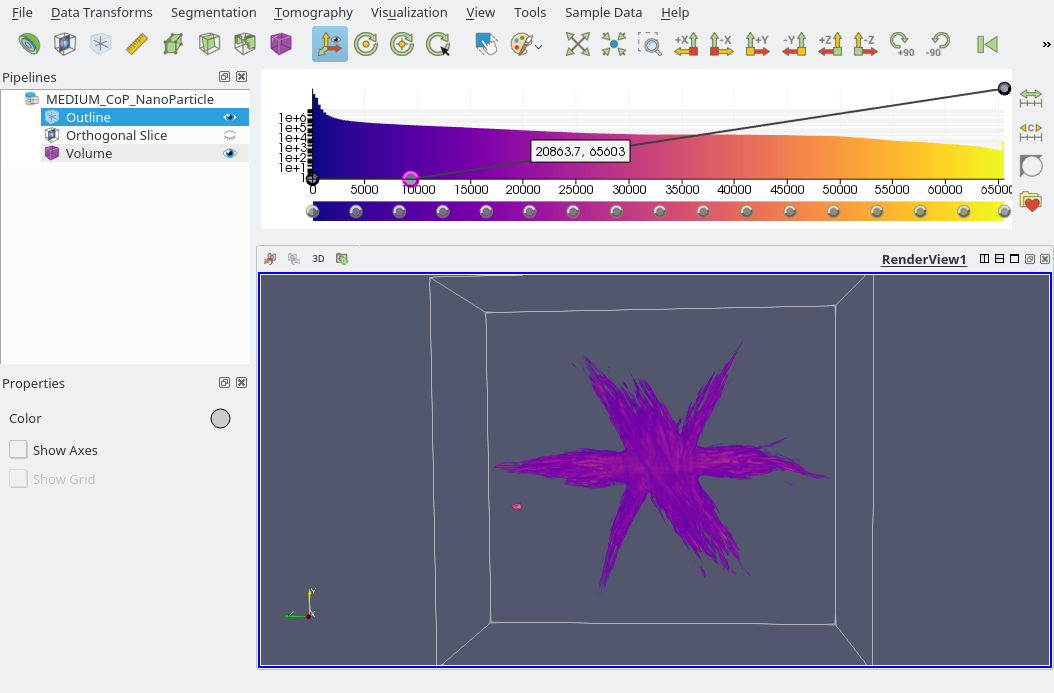Invert the color map
Screen dimensions: 1054x693
click(x=1030, y=166)
